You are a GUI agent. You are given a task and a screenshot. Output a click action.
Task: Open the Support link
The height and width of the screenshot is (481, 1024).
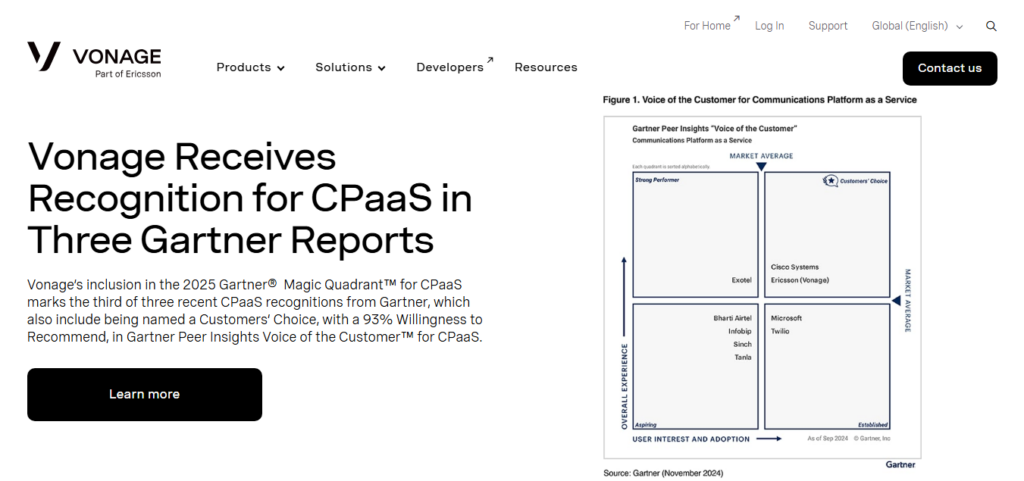pyautogui.click(x=827, y=26)
